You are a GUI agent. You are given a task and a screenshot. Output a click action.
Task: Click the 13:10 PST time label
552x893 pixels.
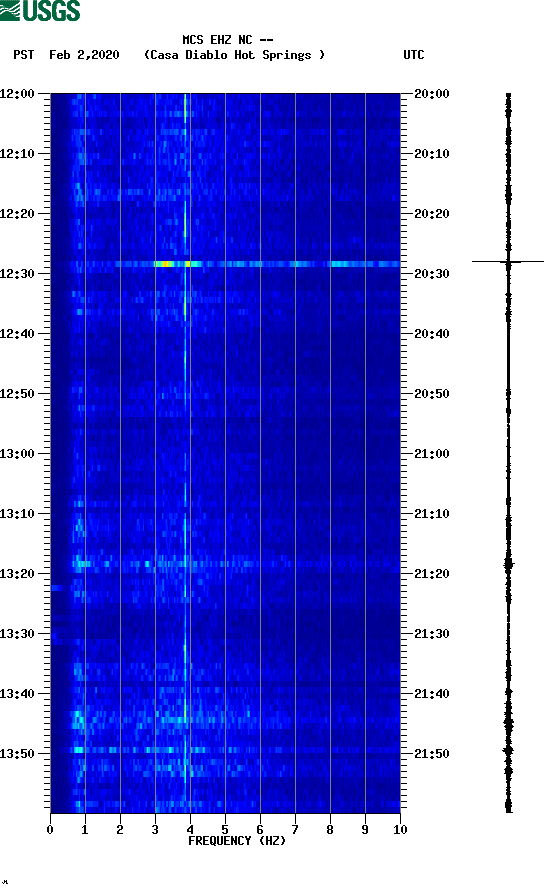click(17, 514)
